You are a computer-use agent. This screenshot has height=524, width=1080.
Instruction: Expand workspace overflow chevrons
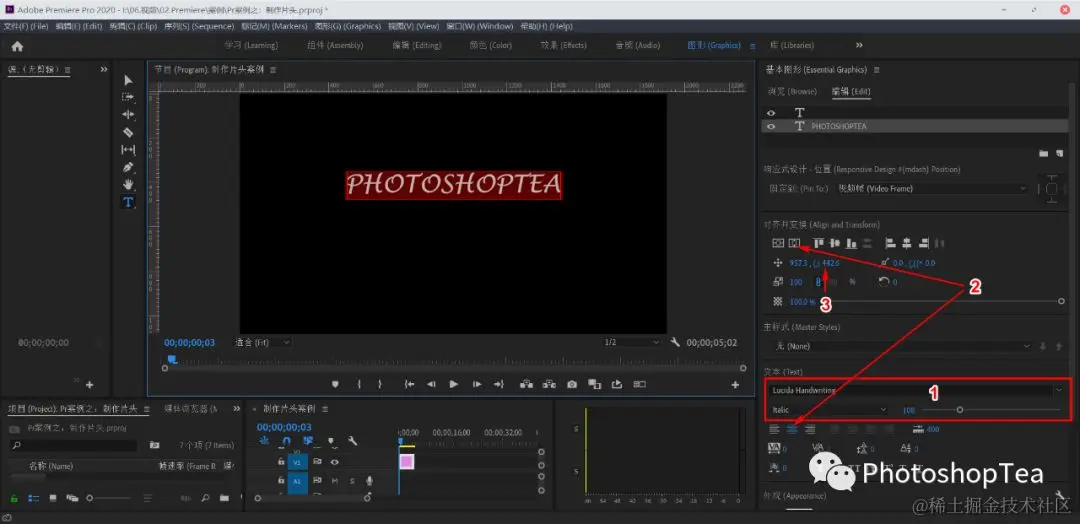point(859,45)
